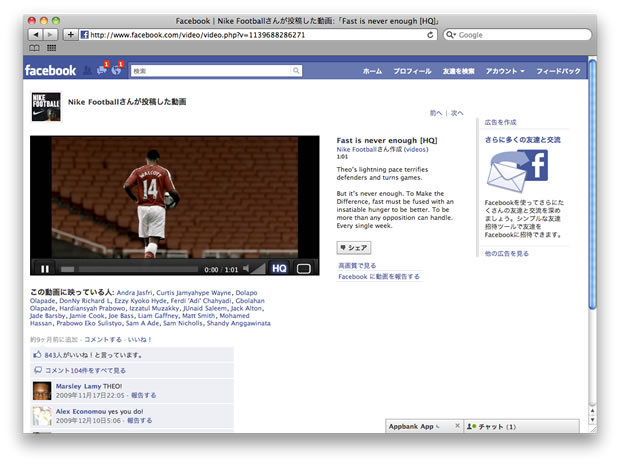
Task: Open the ホーム menu item
Action: point(372,71)
